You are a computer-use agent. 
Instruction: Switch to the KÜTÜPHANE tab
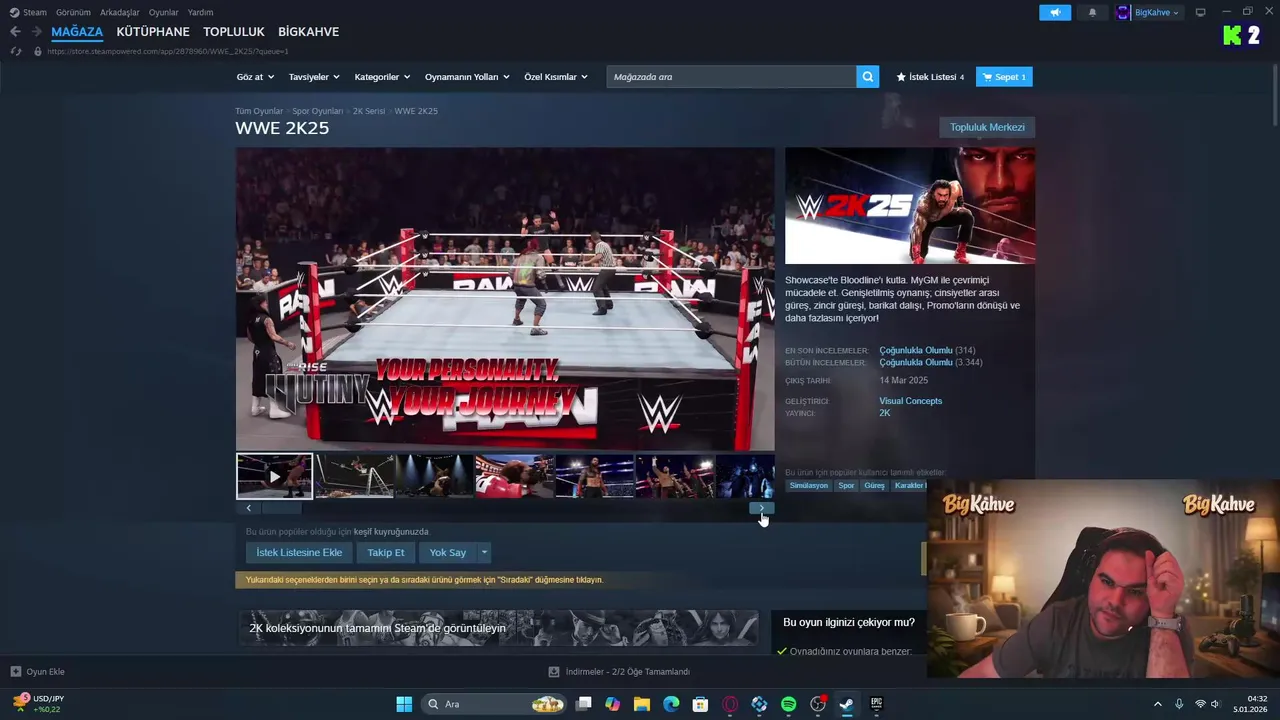153,32
